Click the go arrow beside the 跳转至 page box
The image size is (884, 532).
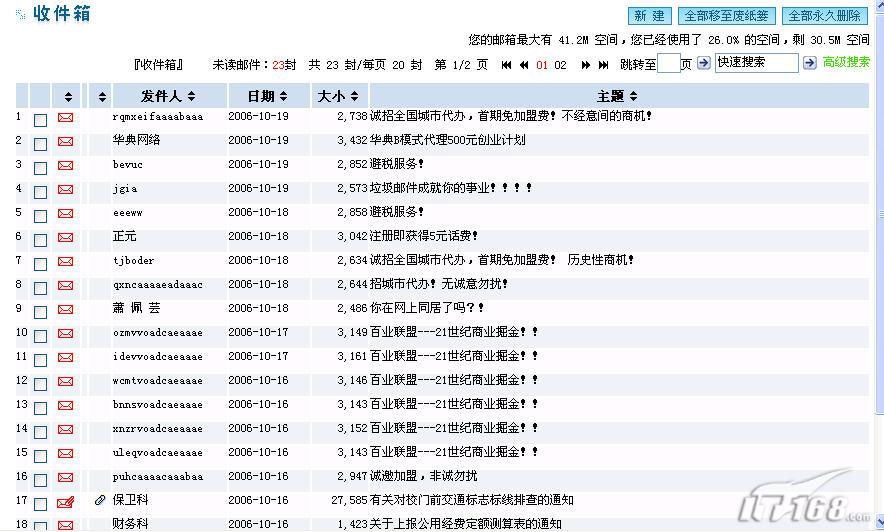pos(703,64)
